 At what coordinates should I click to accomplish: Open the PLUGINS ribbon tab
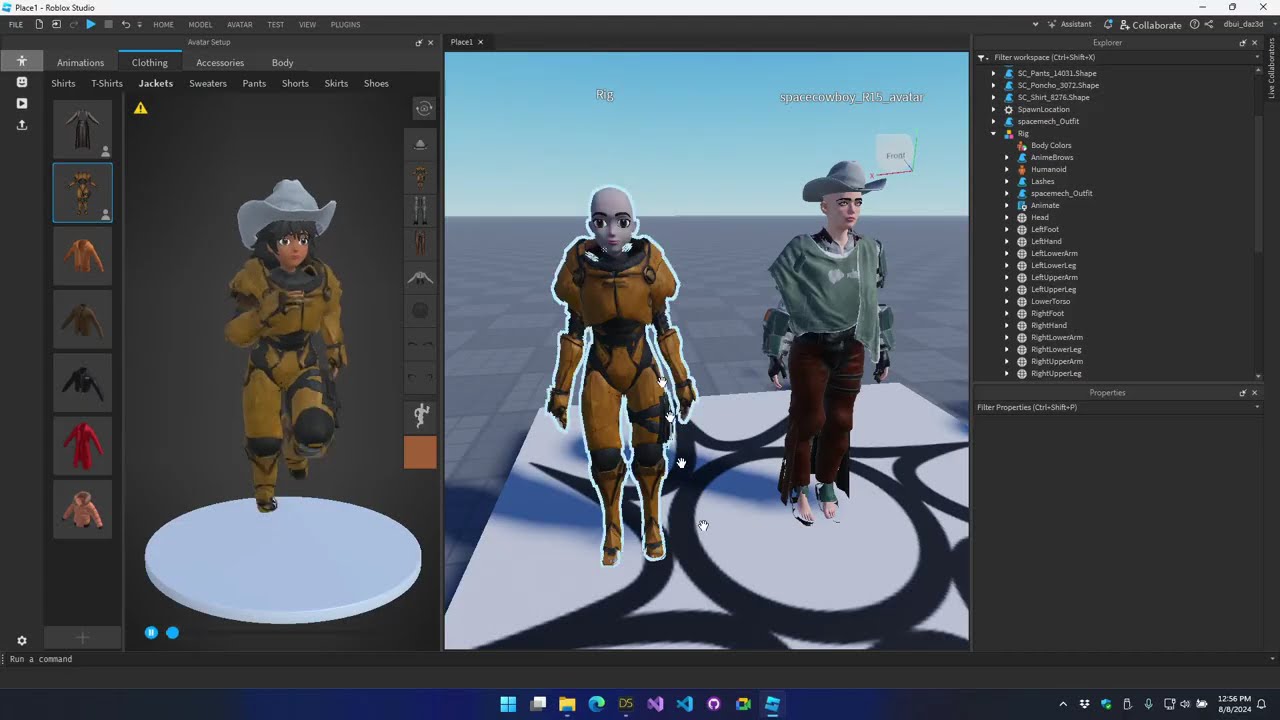pos(345,24)
